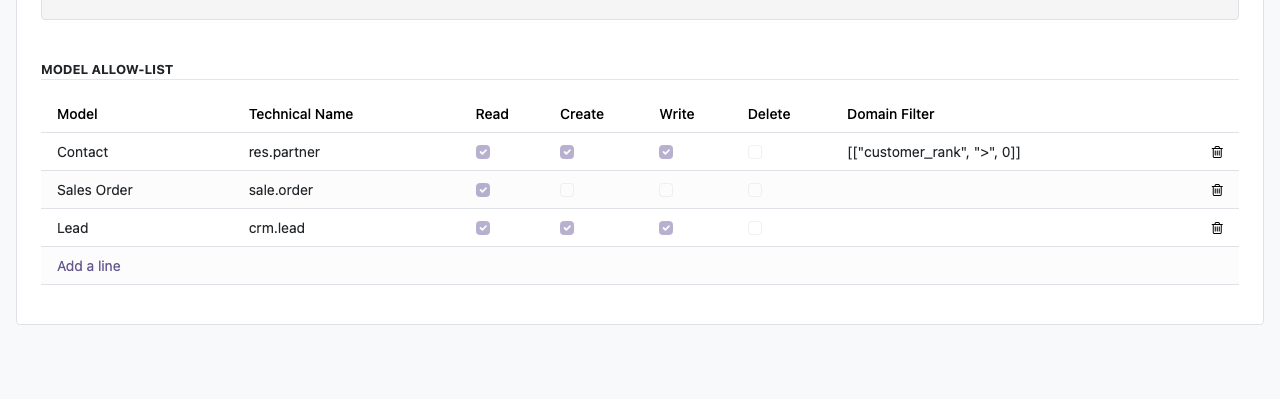The height and width of the screenshot is (399, 1280).
Task: Click the res.partner technical name
Action: [x=284, y=152]
